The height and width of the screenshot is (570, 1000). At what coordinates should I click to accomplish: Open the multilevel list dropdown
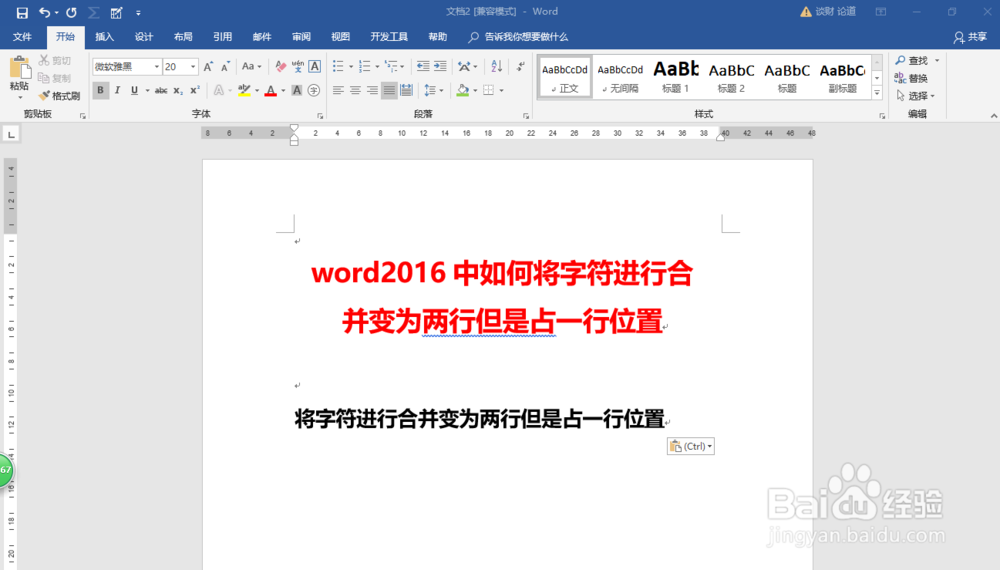click(x=395, y=66)
